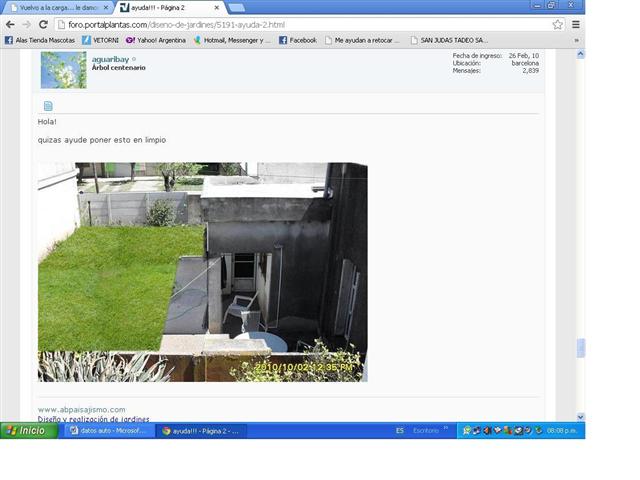640x480 pixels.
Task: Bookmark this page with the star icon
Action: (558, 24)
